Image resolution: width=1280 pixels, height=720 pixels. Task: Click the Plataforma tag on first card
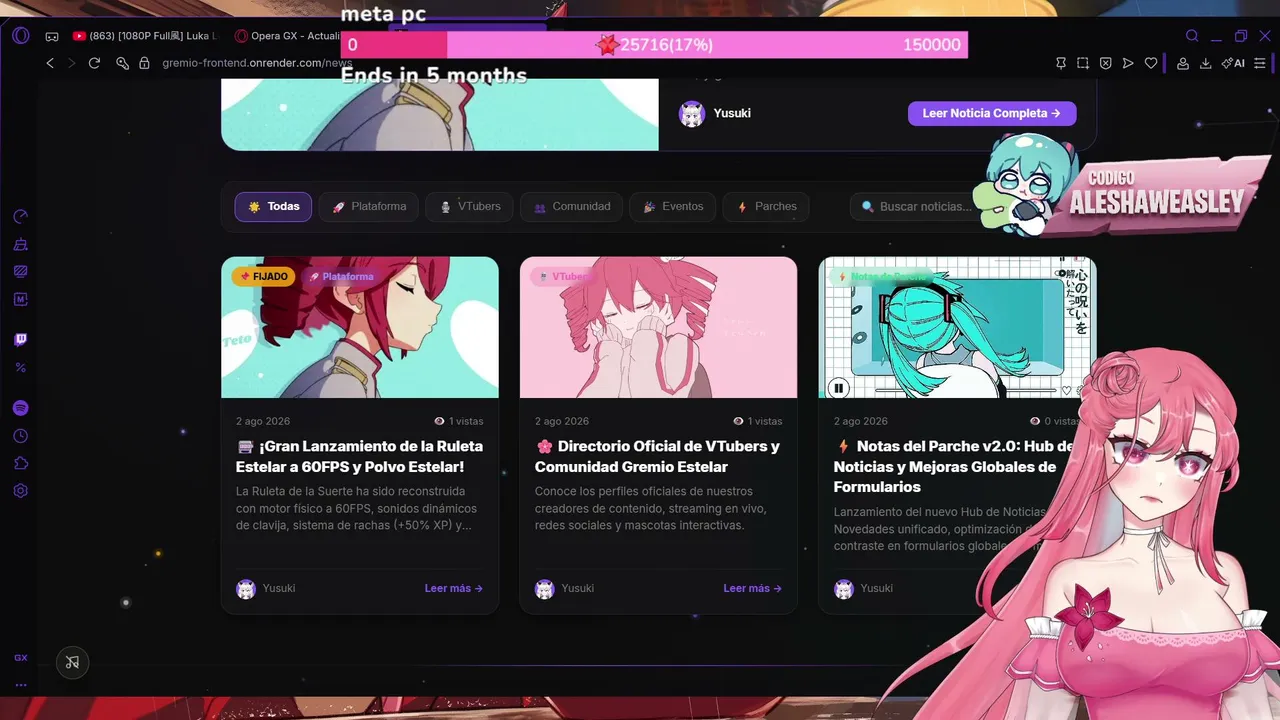pos(341,277)
